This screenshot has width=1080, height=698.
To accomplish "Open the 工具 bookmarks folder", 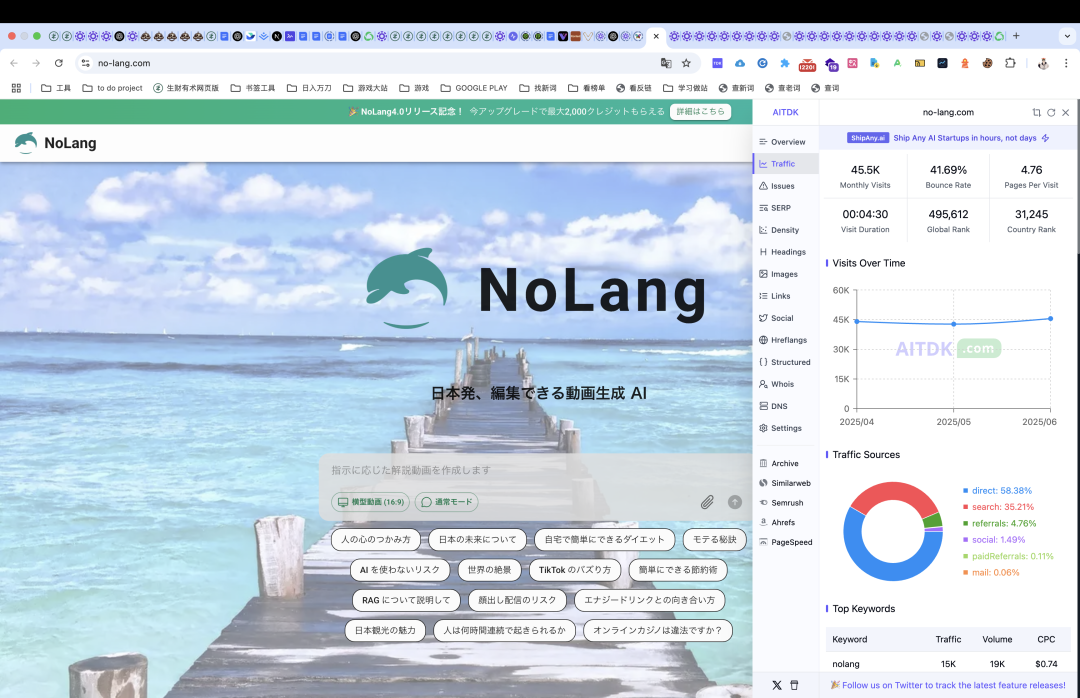I will pos(56,88).
